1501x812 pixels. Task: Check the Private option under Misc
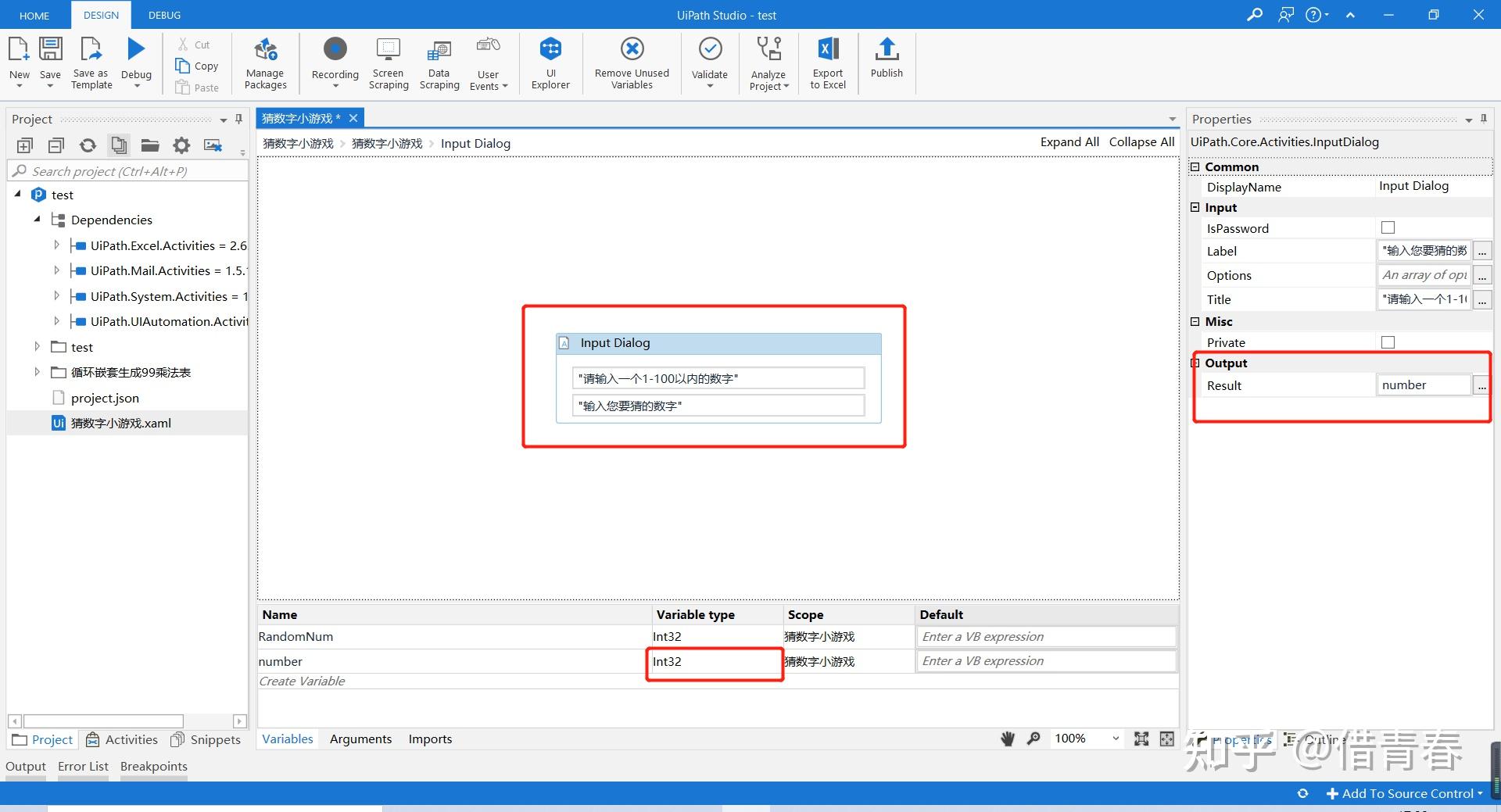click(1388, 342)
